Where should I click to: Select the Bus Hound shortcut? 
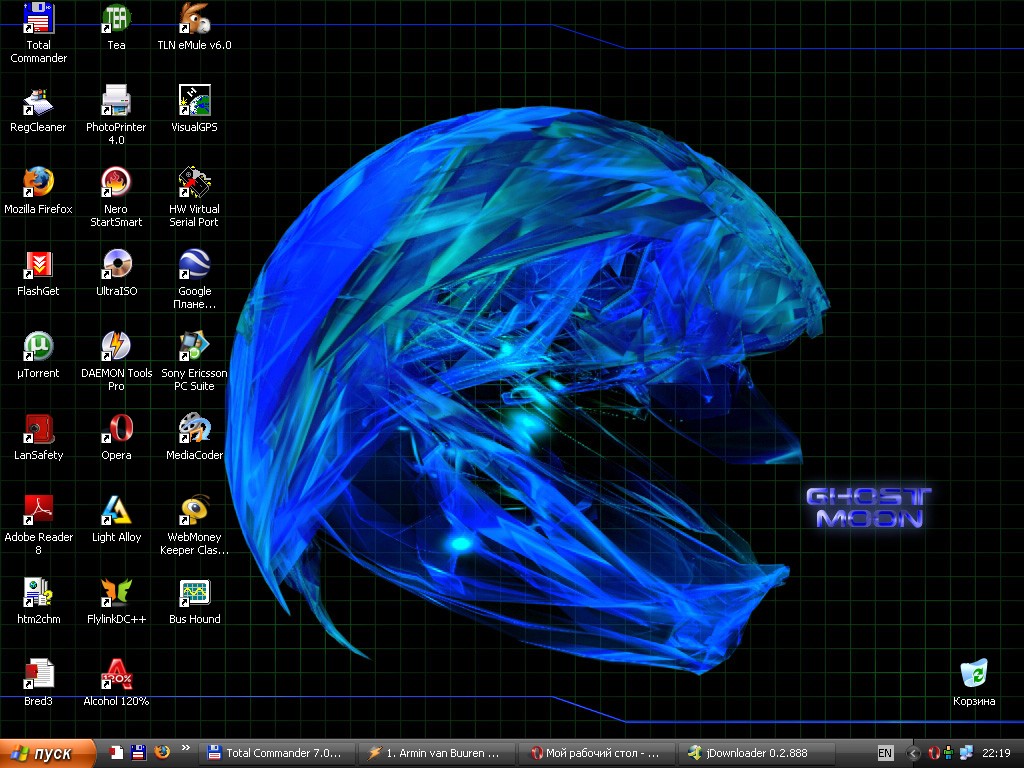tap(194, 593)
